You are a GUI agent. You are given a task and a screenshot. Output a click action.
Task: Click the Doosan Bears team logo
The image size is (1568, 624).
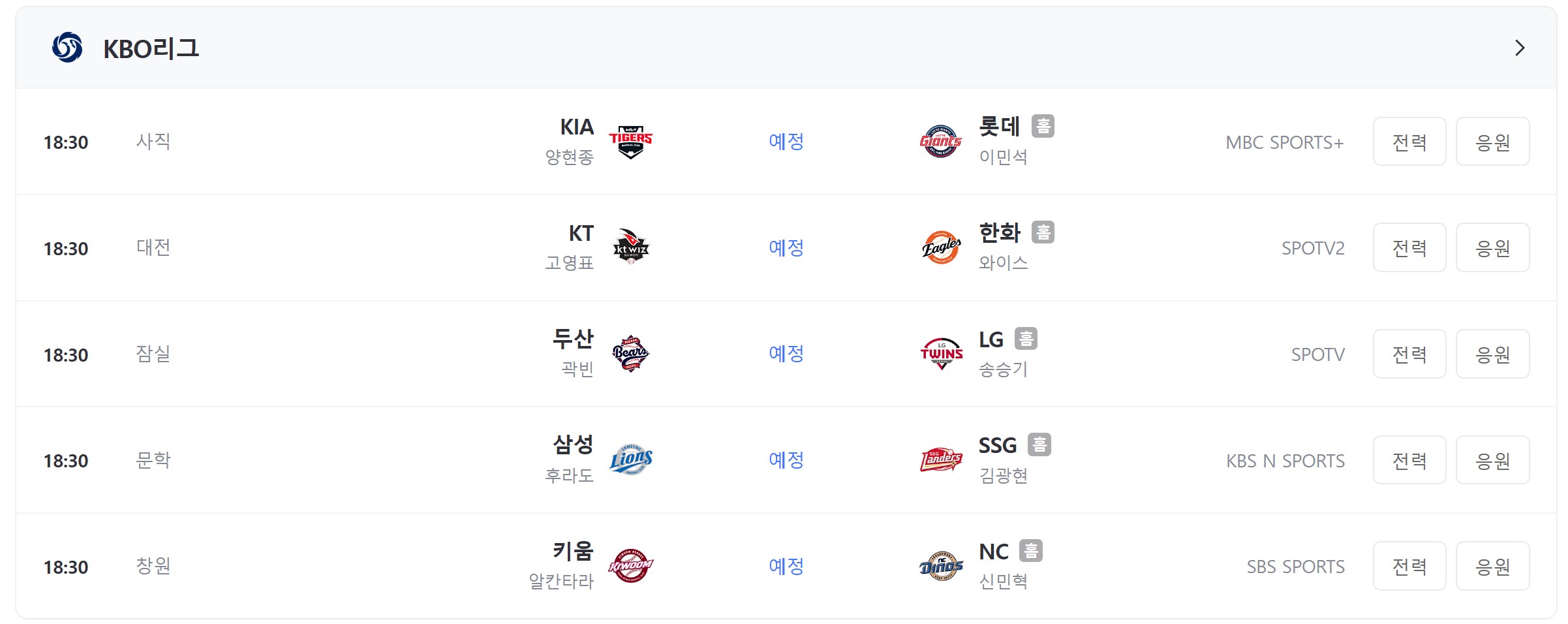click(x=630, y=354)
